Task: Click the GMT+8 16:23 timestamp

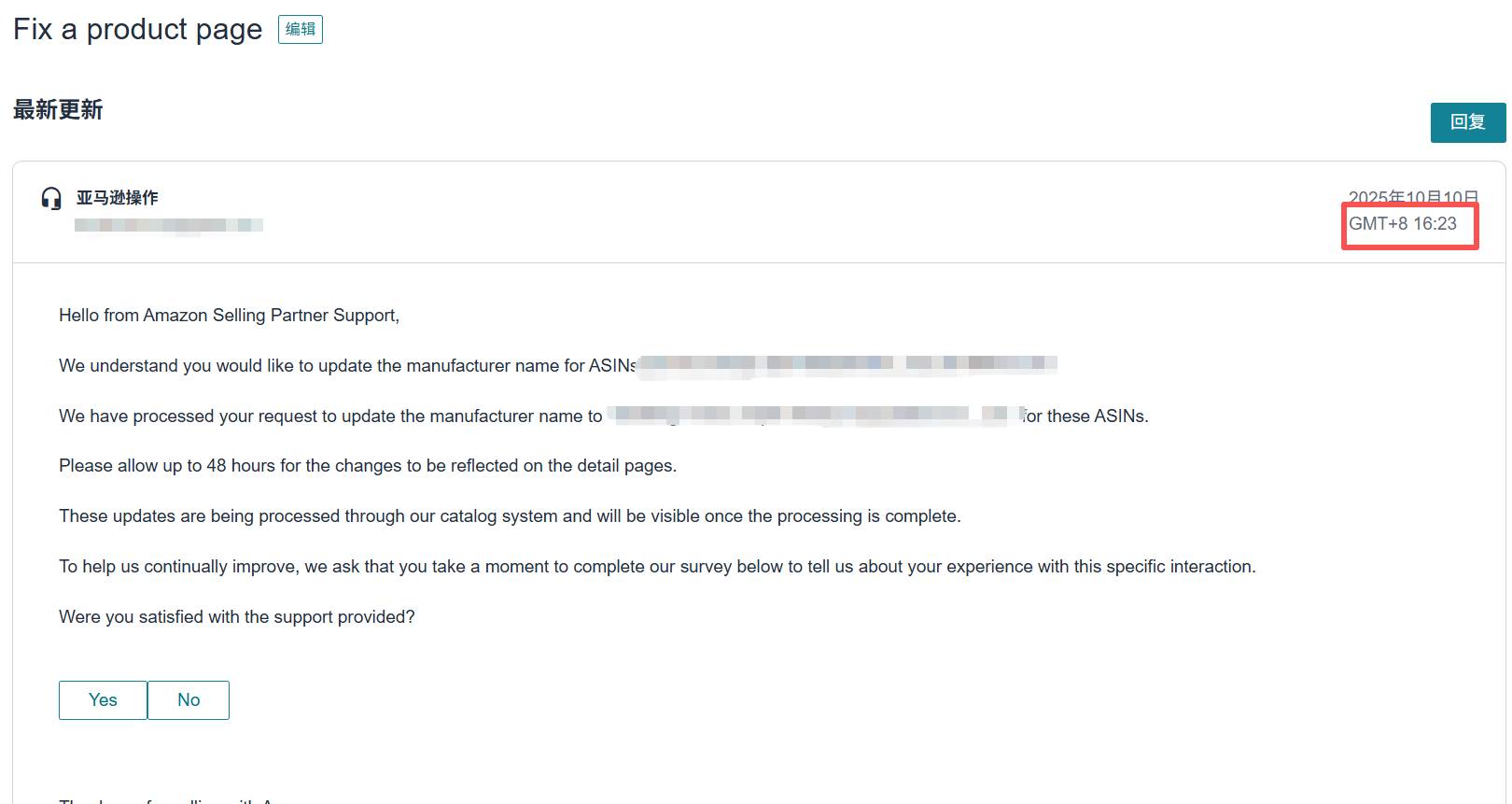Action: (x=1402, y=224)
